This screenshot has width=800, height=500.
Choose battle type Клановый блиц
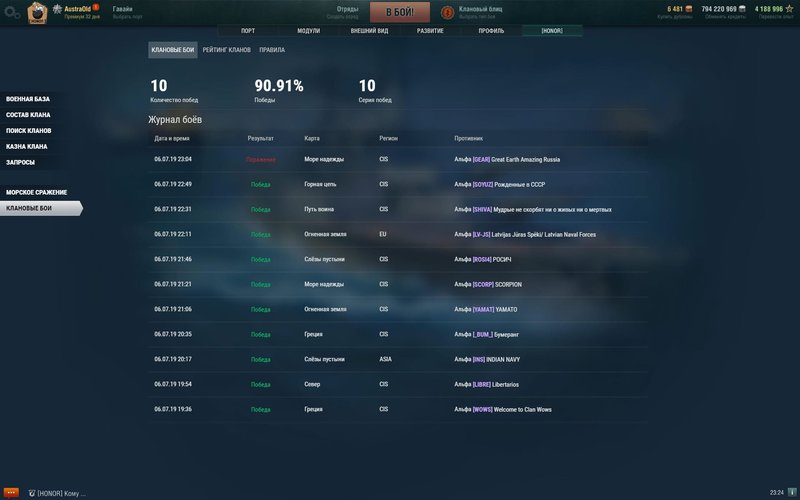tap(480, 9)
